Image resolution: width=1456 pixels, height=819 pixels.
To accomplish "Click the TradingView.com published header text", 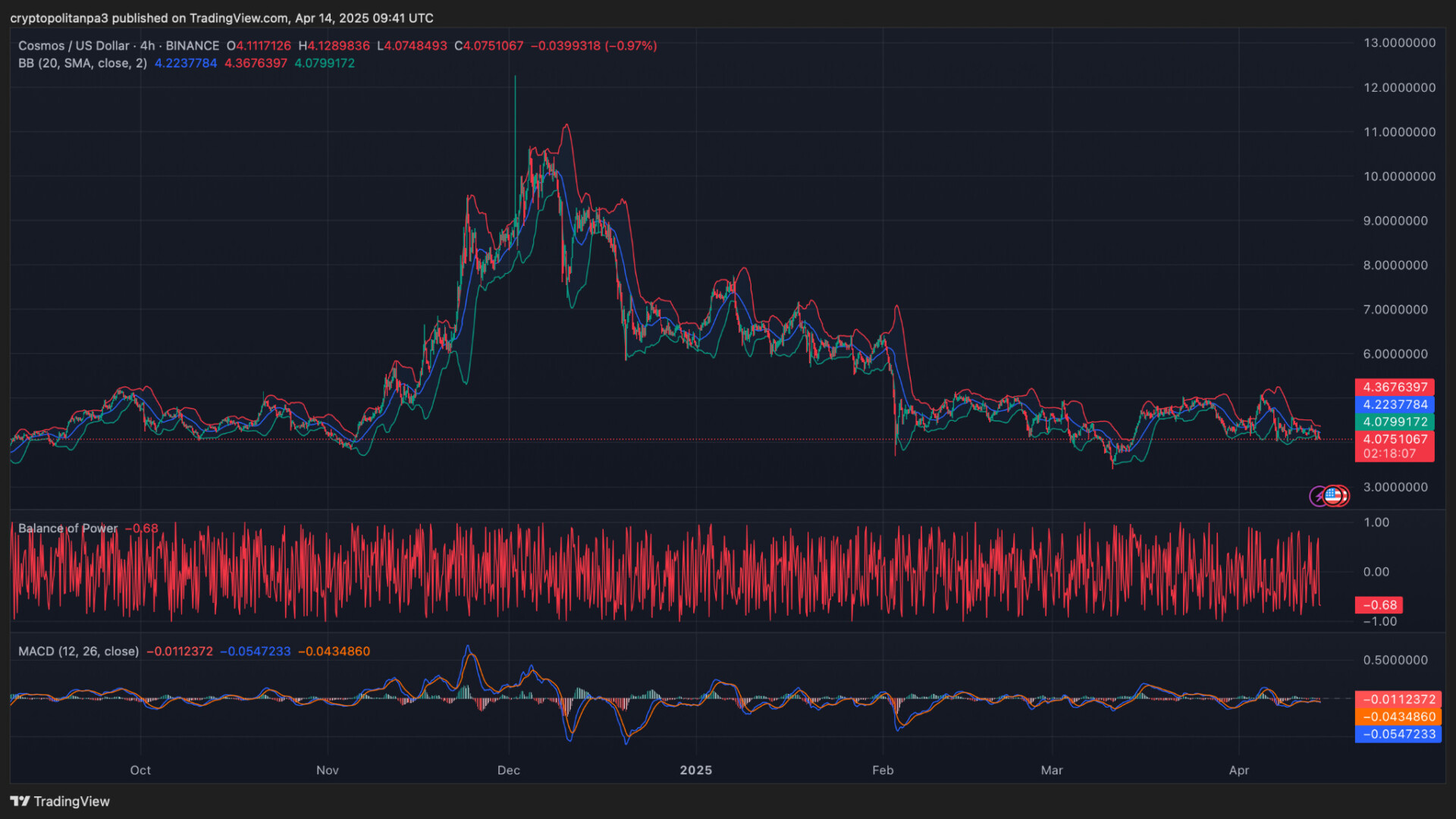I will [x=221, y=17].
